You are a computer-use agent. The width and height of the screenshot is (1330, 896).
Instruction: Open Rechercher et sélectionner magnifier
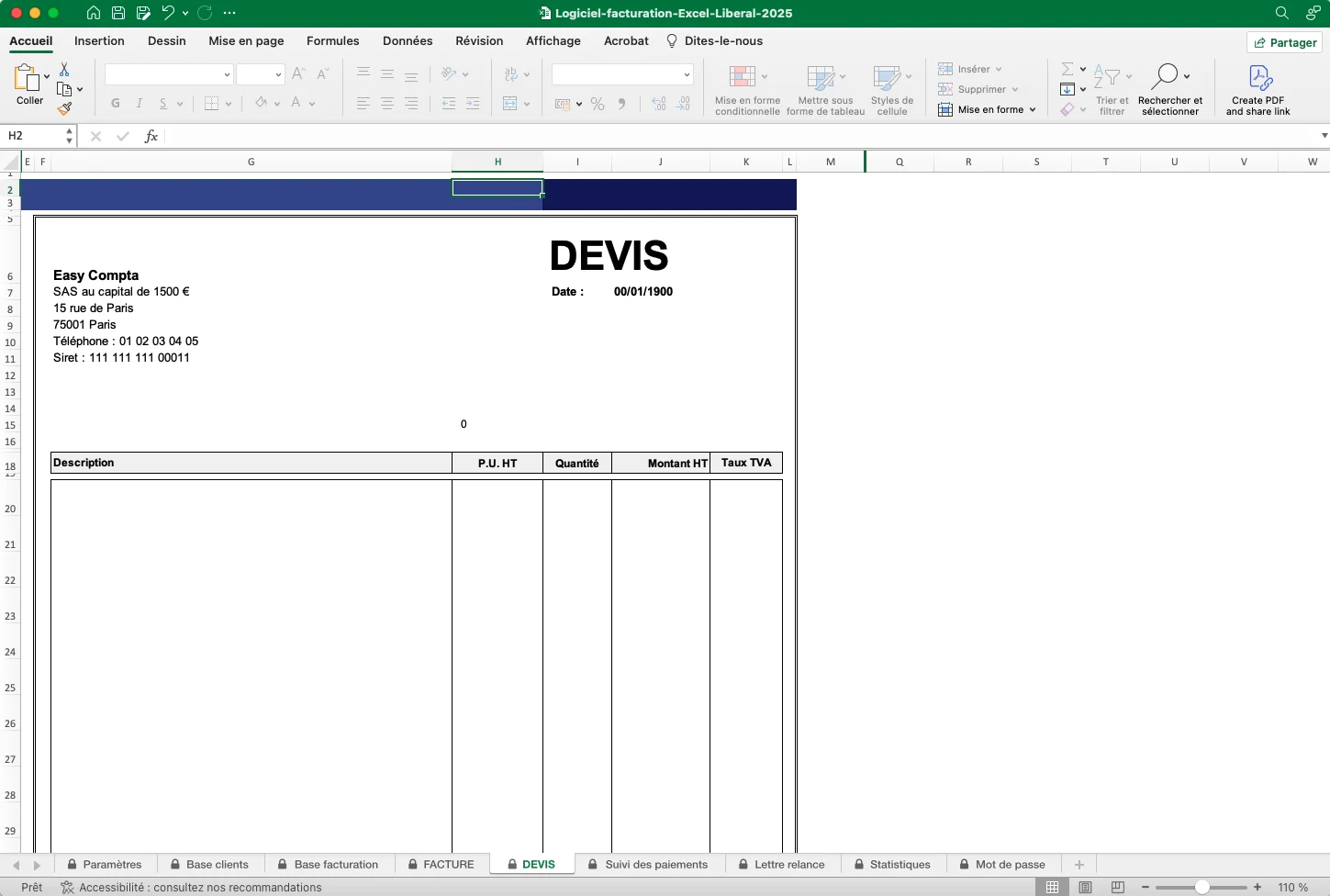(x=1165, y=75)
